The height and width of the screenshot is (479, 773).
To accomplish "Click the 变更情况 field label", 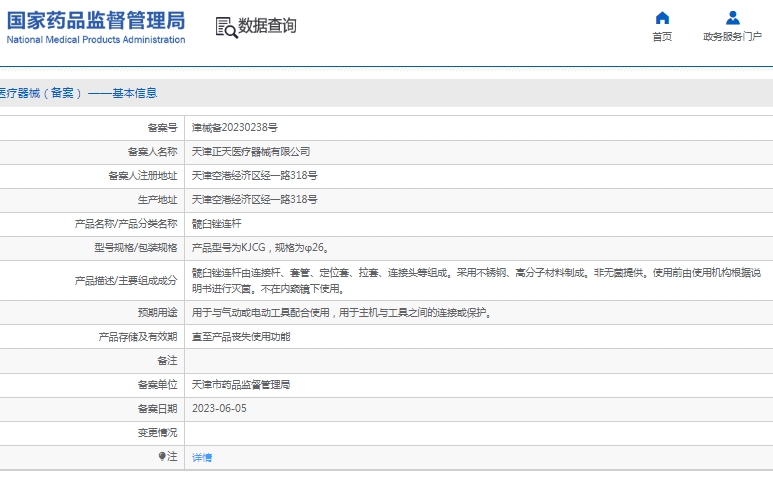I will pyautogui.click(x=157, y=433).
